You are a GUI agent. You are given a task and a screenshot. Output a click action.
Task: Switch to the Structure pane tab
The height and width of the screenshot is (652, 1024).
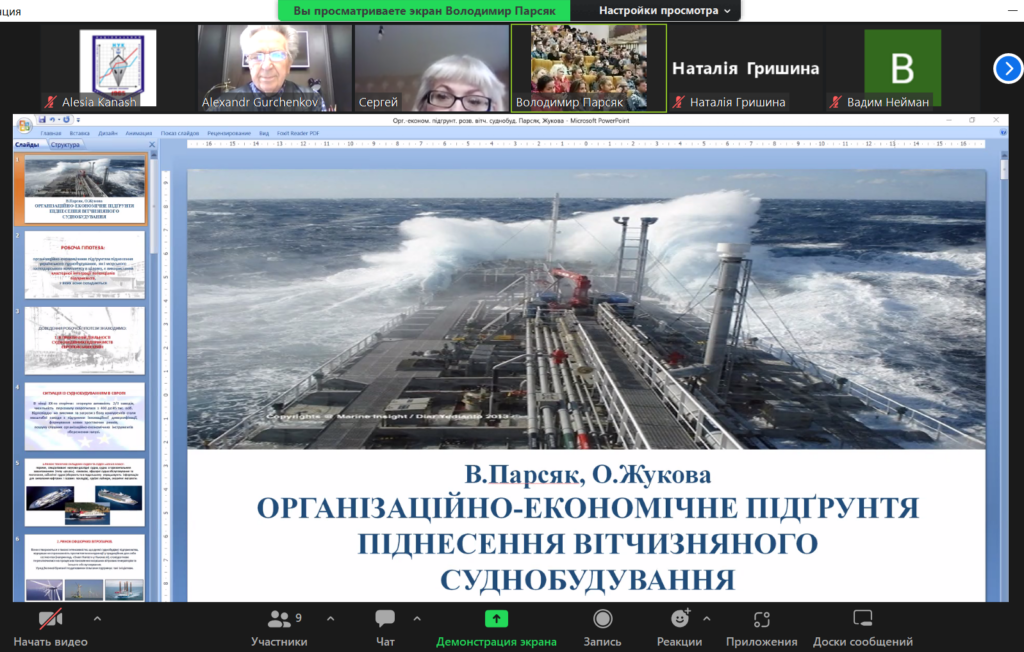[64, 145]
